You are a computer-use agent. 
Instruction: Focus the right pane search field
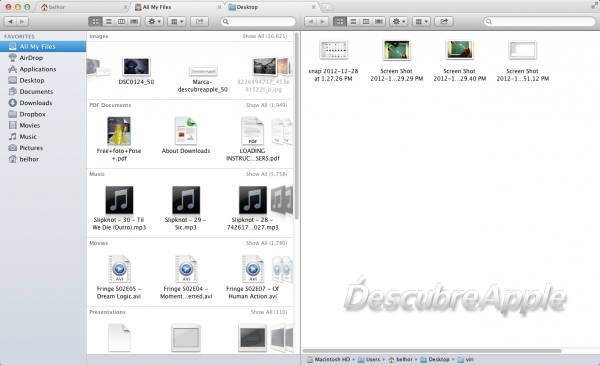click(x=540, y=21)
